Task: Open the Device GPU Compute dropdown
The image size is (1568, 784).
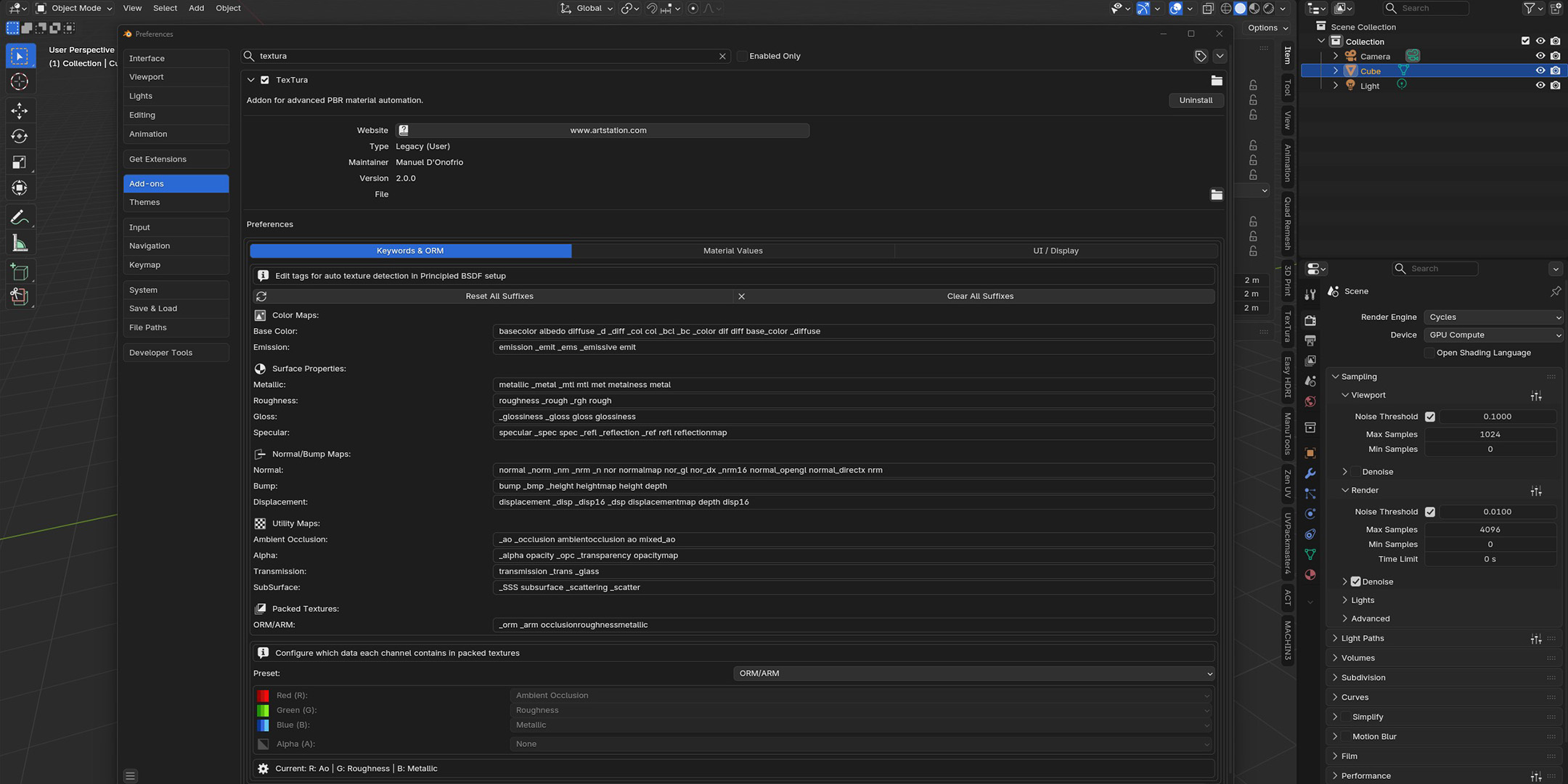Action: click(1493, 335)
